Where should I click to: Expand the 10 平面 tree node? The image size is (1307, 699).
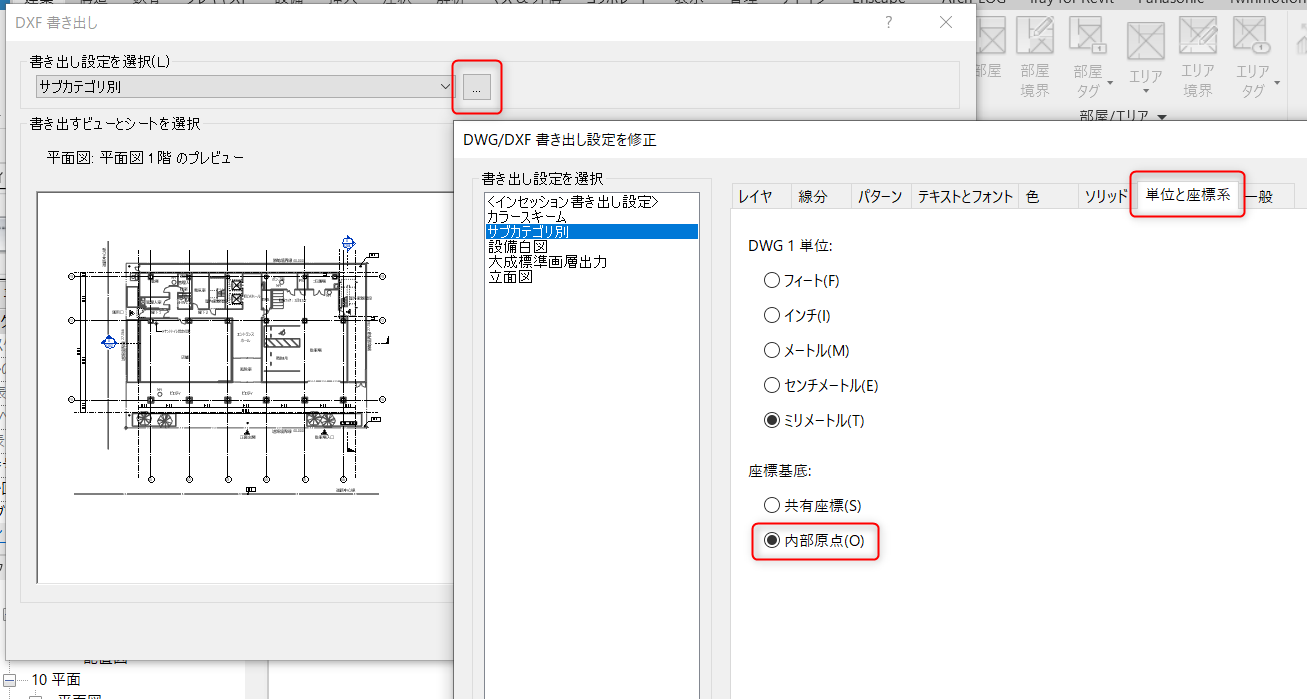click(11, 680)
